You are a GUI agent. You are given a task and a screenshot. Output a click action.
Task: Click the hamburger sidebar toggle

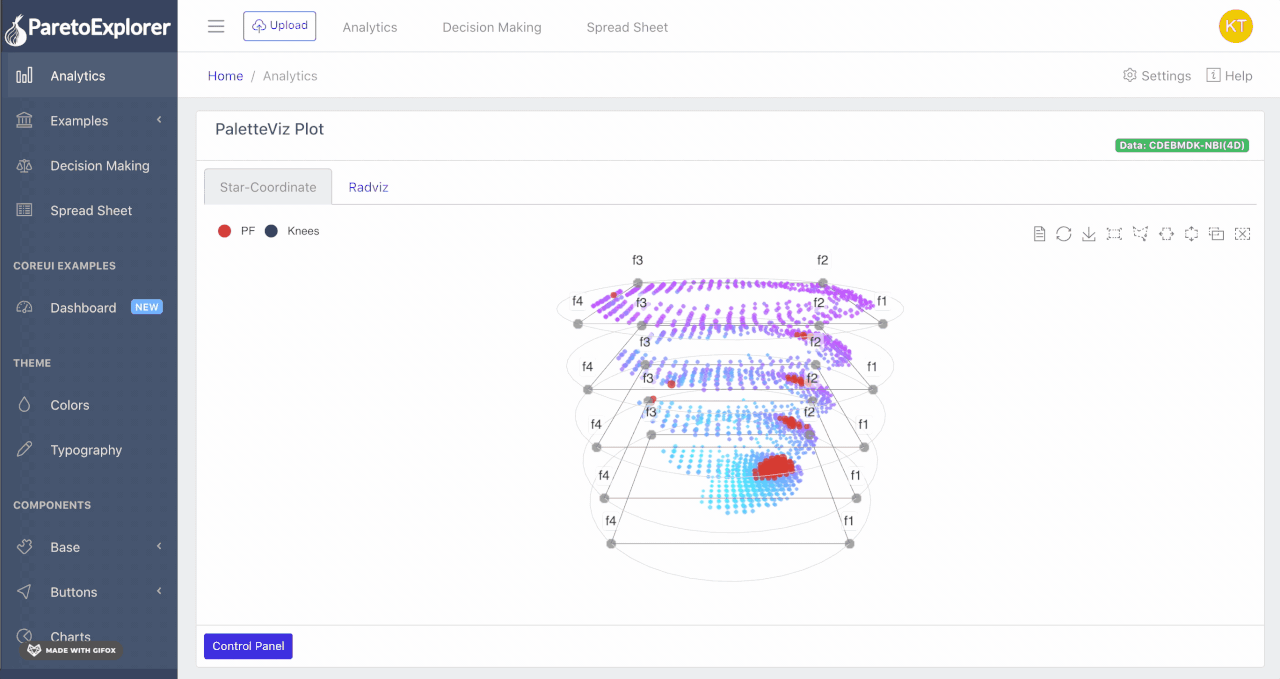coord(216,27)
